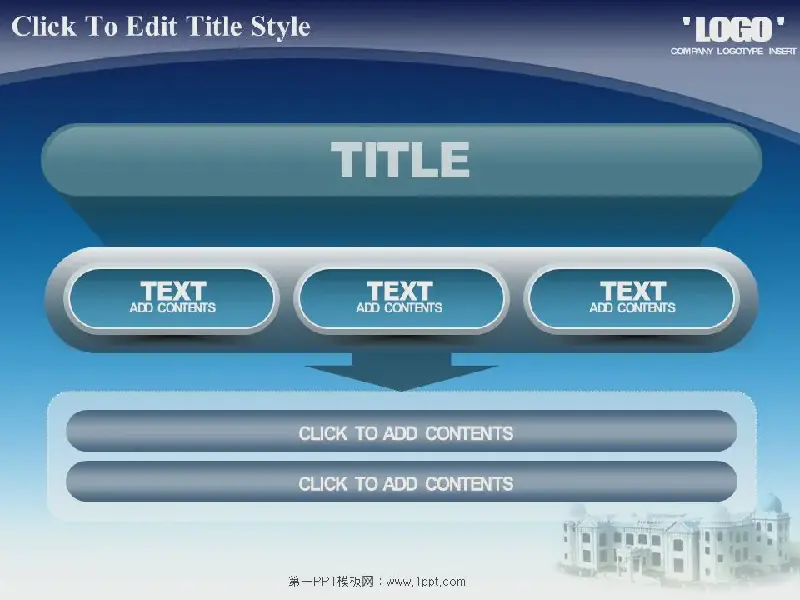
Task: Select 'ADD CONTENTS' under the middle TEXT label
Action: pyautogui.click(x=399, y=308)
